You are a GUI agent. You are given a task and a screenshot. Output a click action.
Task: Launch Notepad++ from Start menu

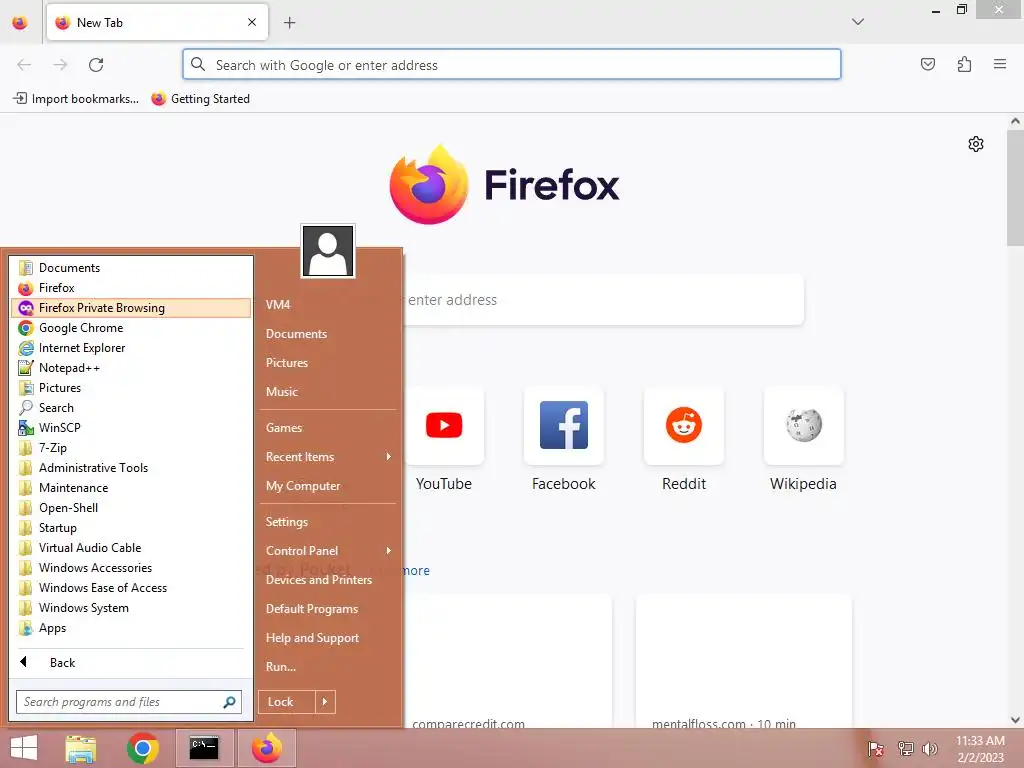(x=131, y=368)
